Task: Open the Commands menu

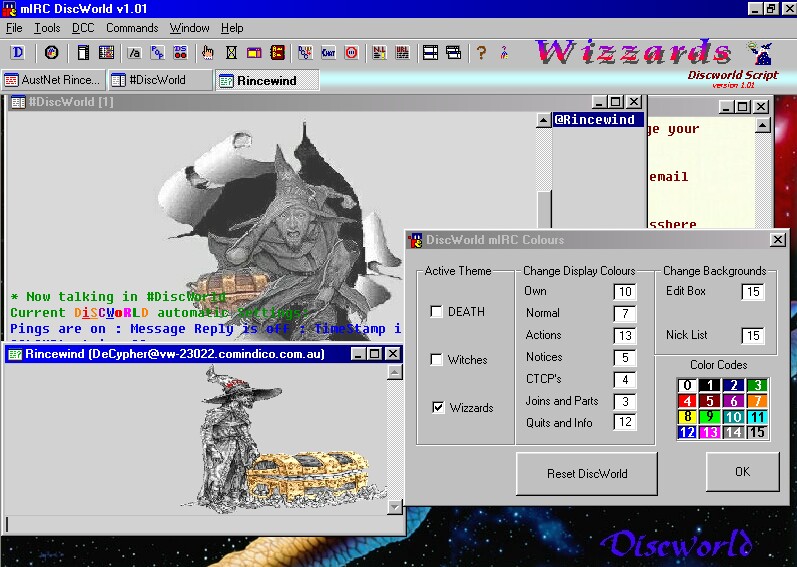Action: pyautogui.click(x=132, y=28)
